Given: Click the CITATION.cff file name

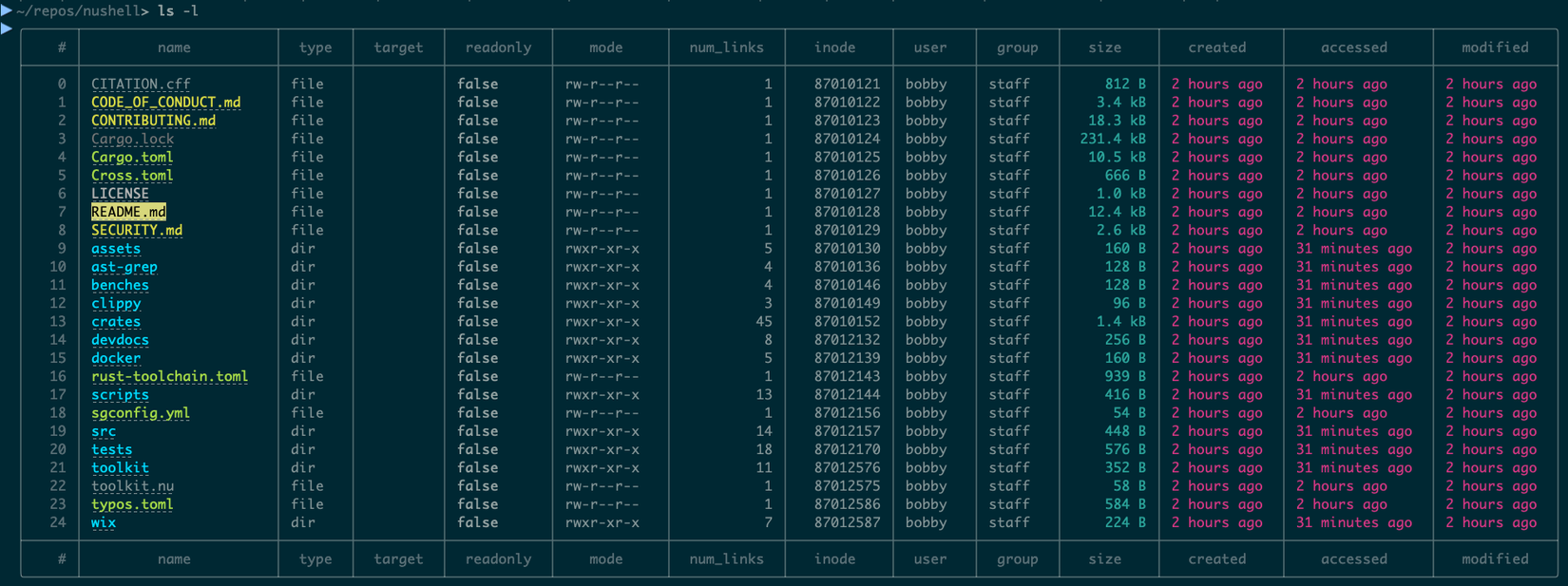Looking at the screenshot, I should (x=141, y=84).
